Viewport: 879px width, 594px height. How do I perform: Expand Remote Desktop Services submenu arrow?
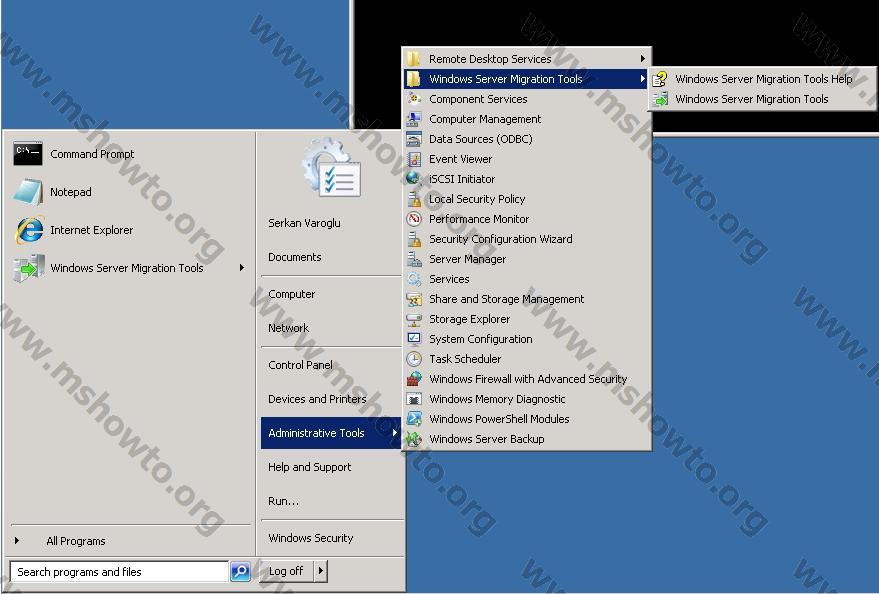coord(642,59)
